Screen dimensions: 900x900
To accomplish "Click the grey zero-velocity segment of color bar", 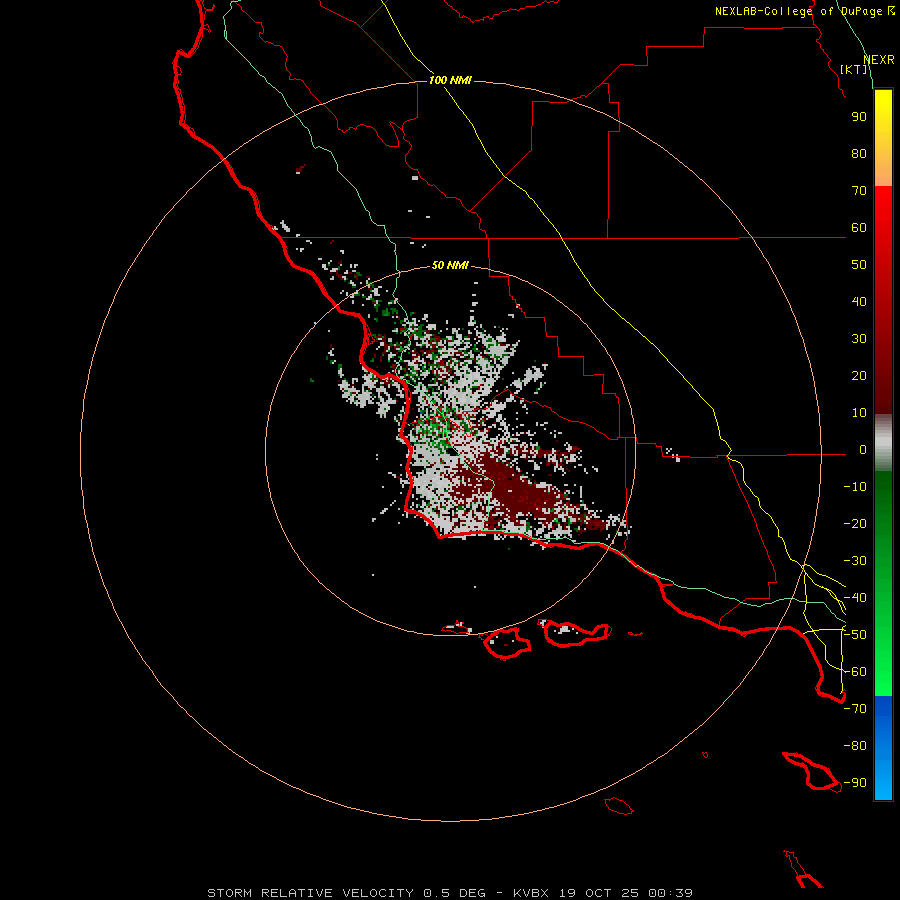I will (x=883, y=443).
